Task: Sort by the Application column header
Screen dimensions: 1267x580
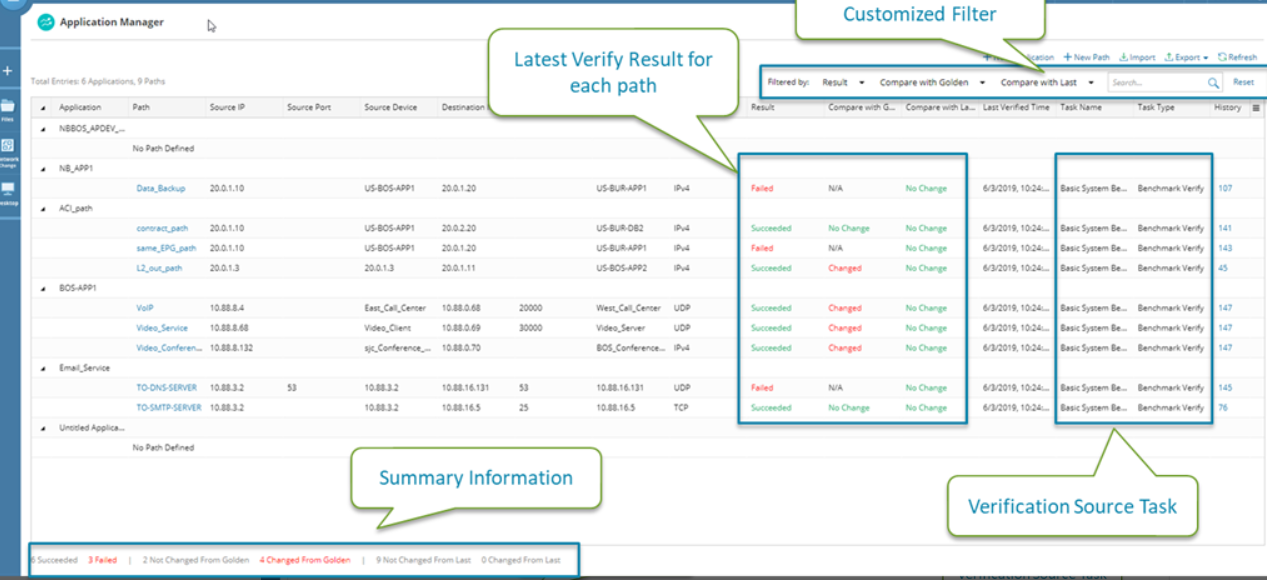Action: point(80,107)
